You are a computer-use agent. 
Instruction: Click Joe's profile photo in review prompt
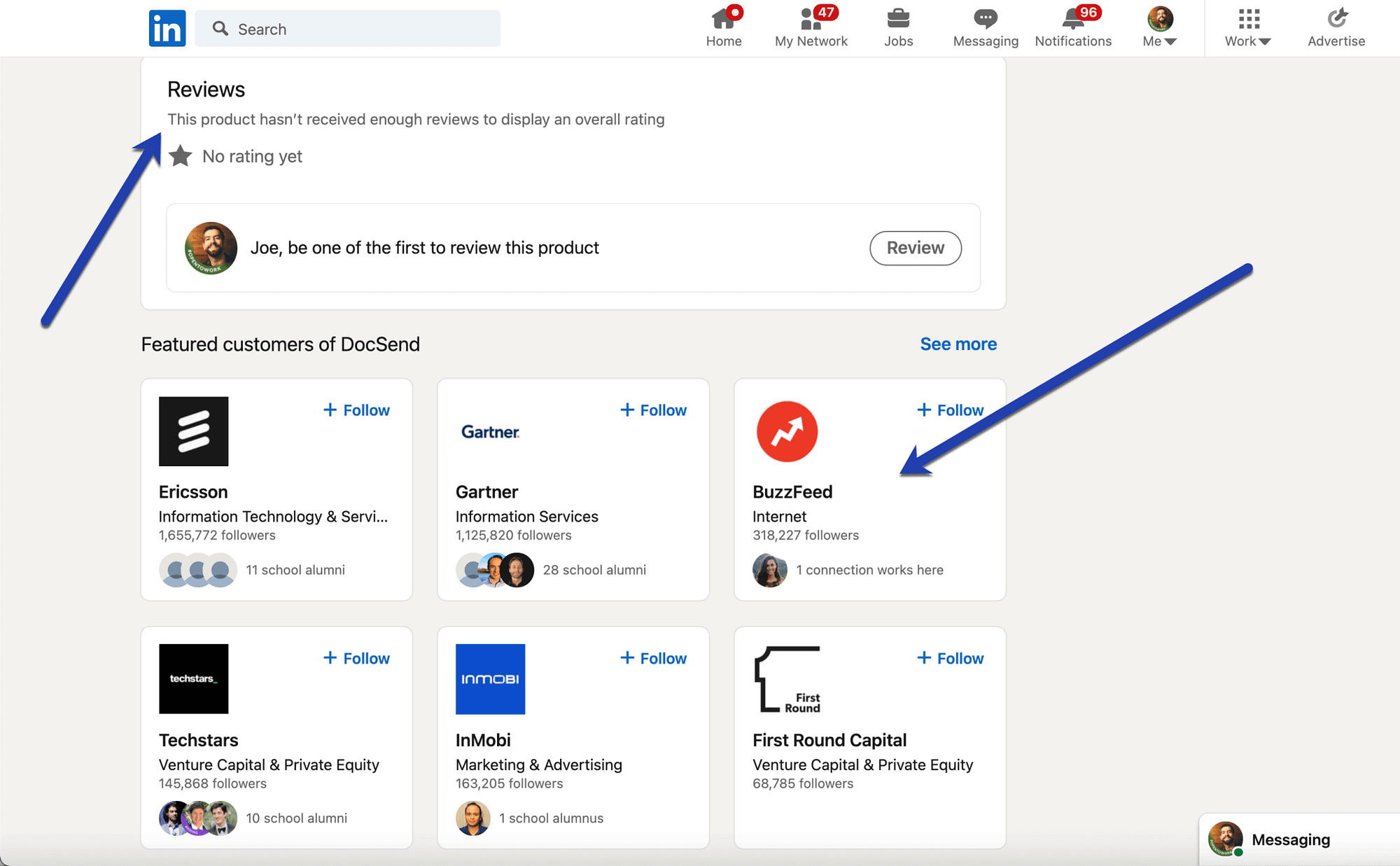[x=211, y=248]
